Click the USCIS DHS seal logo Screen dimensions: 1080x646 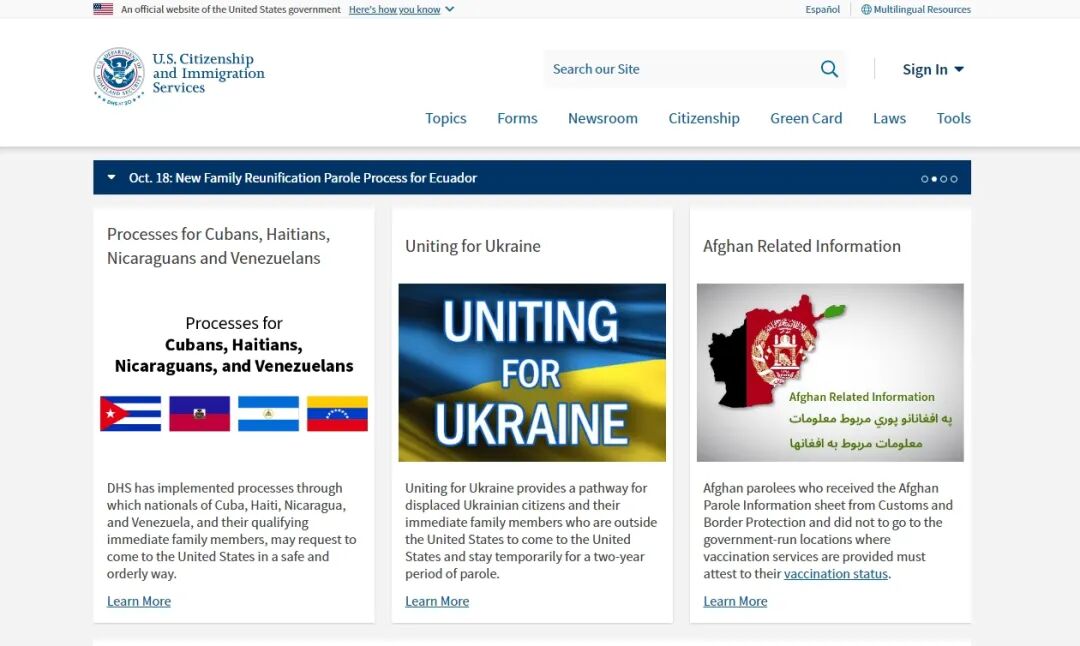pyautogui.click(x=119, y=76)
